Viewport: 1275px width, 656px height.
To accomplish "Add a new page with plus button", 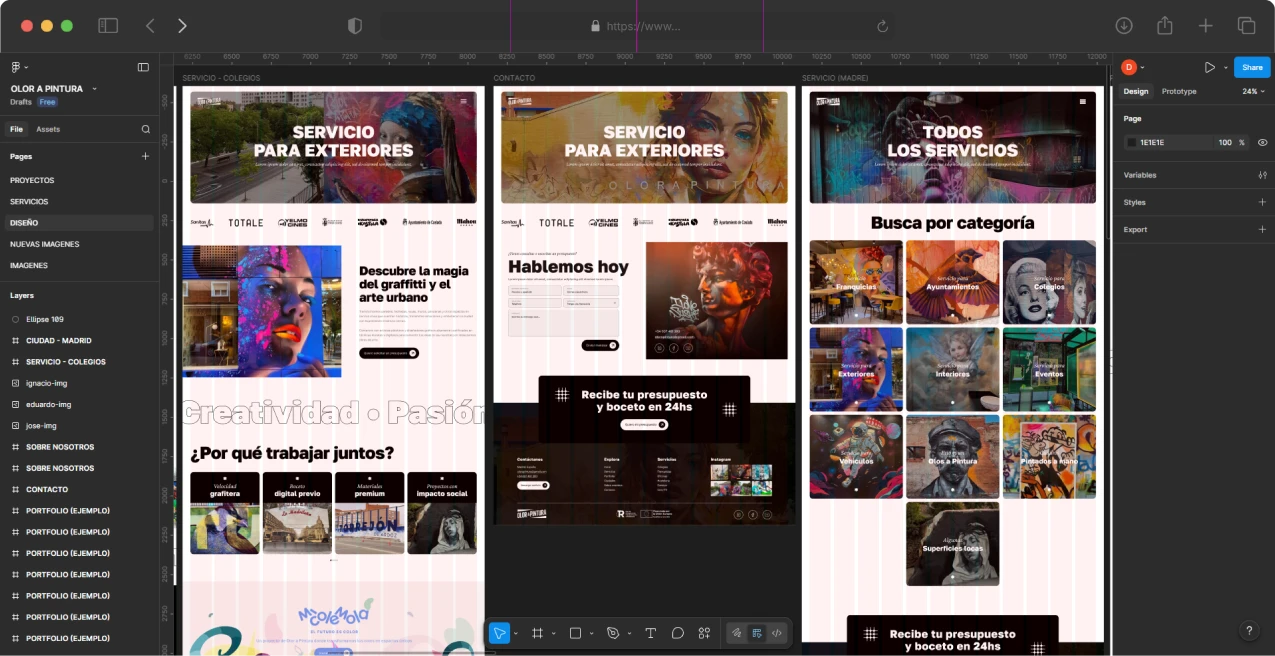I will (x=145, y=156).
